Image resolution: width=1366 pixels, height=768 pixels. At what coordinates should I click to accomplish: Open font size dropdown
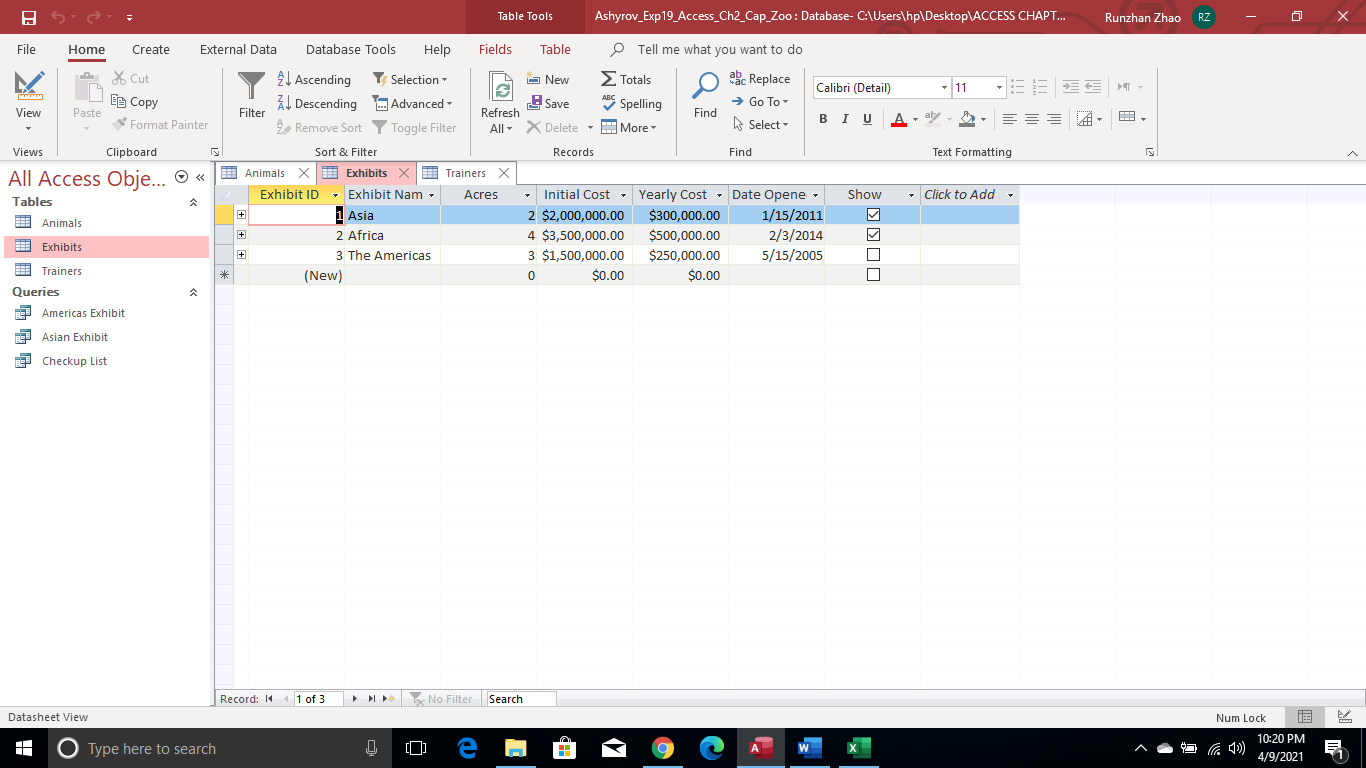[998, 88]
